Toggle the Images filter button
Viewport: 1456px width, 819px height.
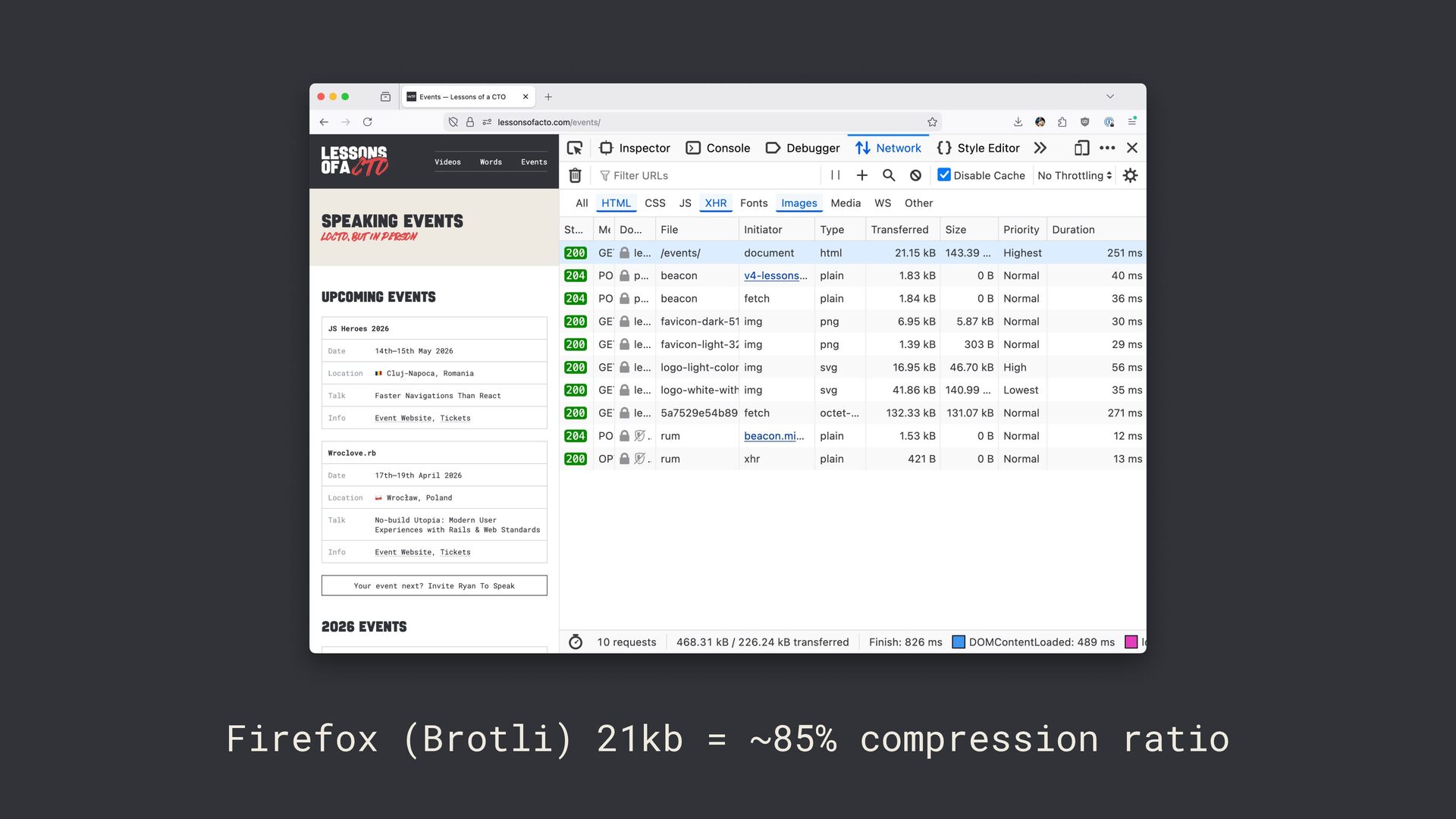point(799,203)
